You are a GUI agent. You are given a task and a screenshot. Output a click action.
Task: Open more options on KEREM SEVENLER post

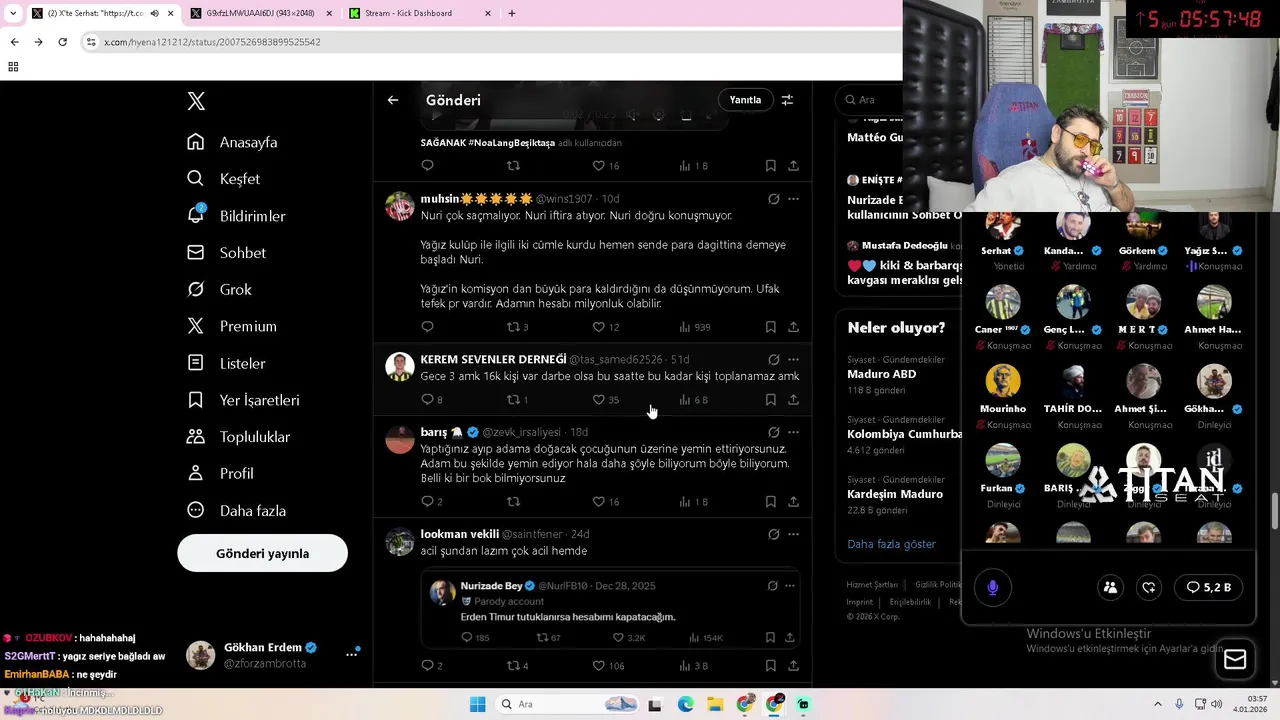pyautogui.click(x=793, y=359)
